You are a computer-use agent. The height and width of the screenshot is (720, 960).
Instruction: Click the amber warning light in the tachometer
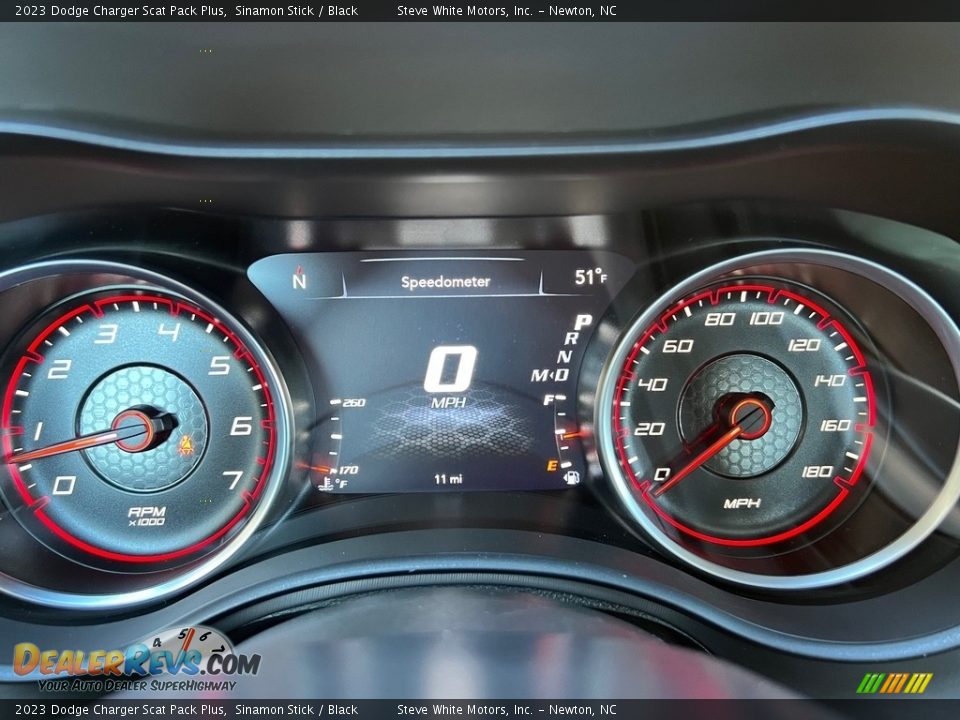[x=186, y=445]
